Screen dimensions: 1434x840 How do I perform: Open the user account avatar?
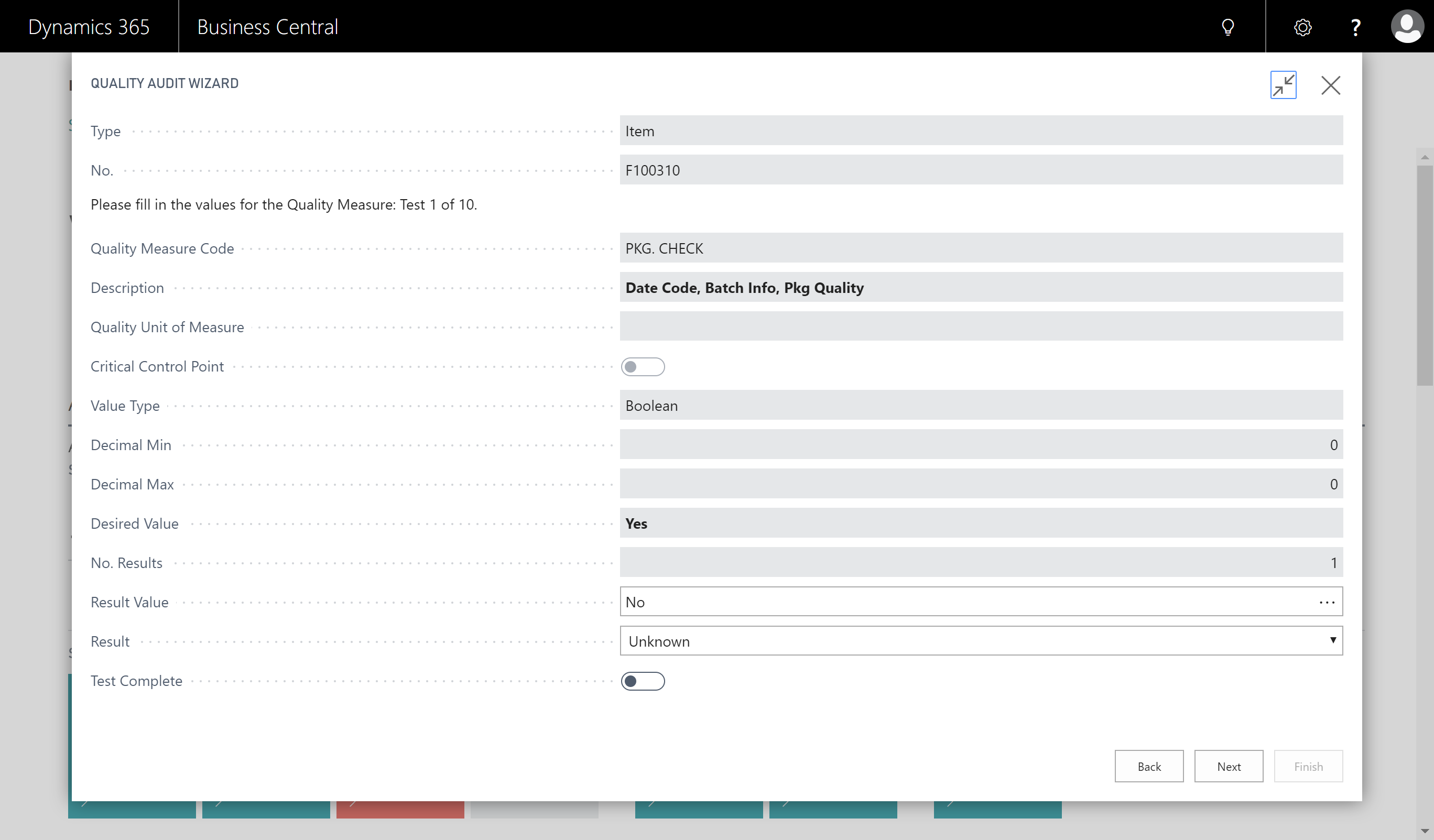point(1406,27)
